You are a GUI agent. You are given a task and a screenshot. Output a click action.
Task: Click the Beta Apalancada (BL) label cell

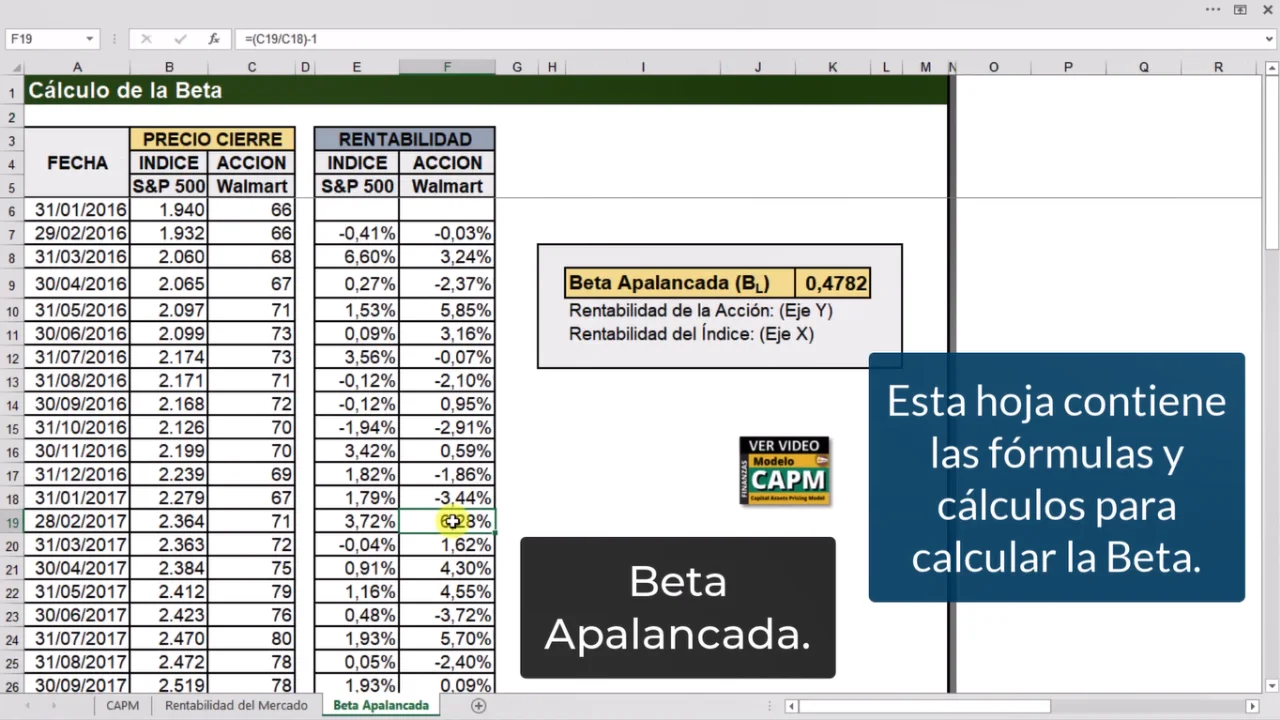(x=680, y=284)
